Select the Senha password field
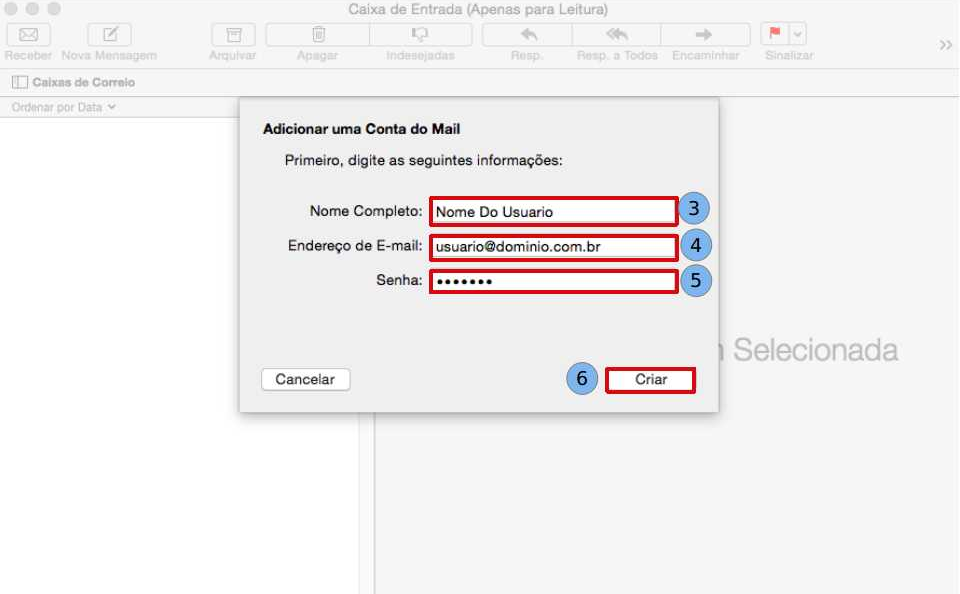 tap(553, 282)
